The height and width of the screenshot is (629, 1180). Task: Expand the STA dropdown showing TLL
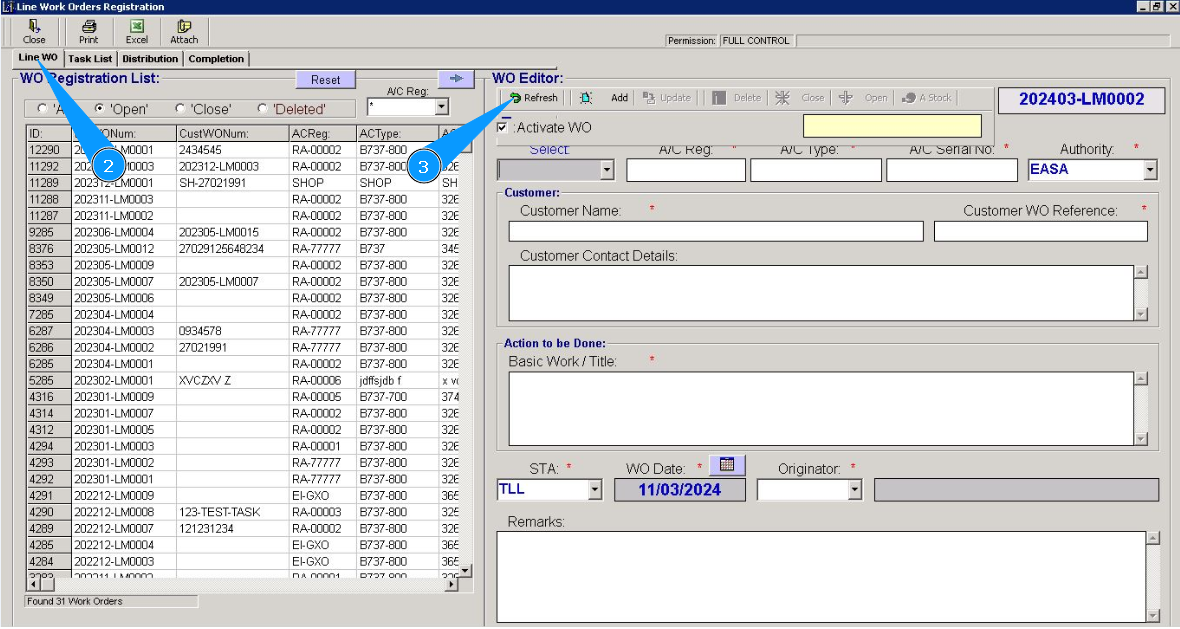595,490
